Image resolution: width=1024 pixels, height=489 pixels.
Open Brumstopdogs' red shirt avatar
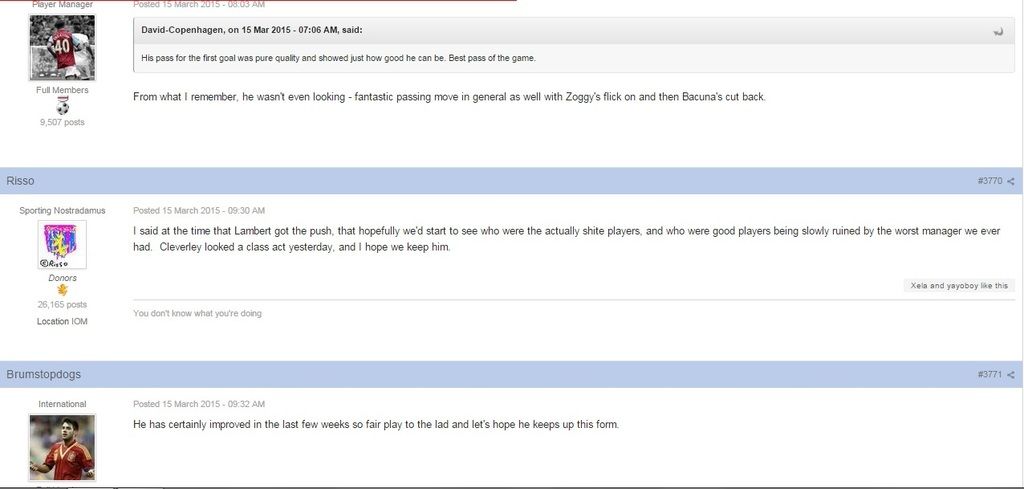coord(62,447)
